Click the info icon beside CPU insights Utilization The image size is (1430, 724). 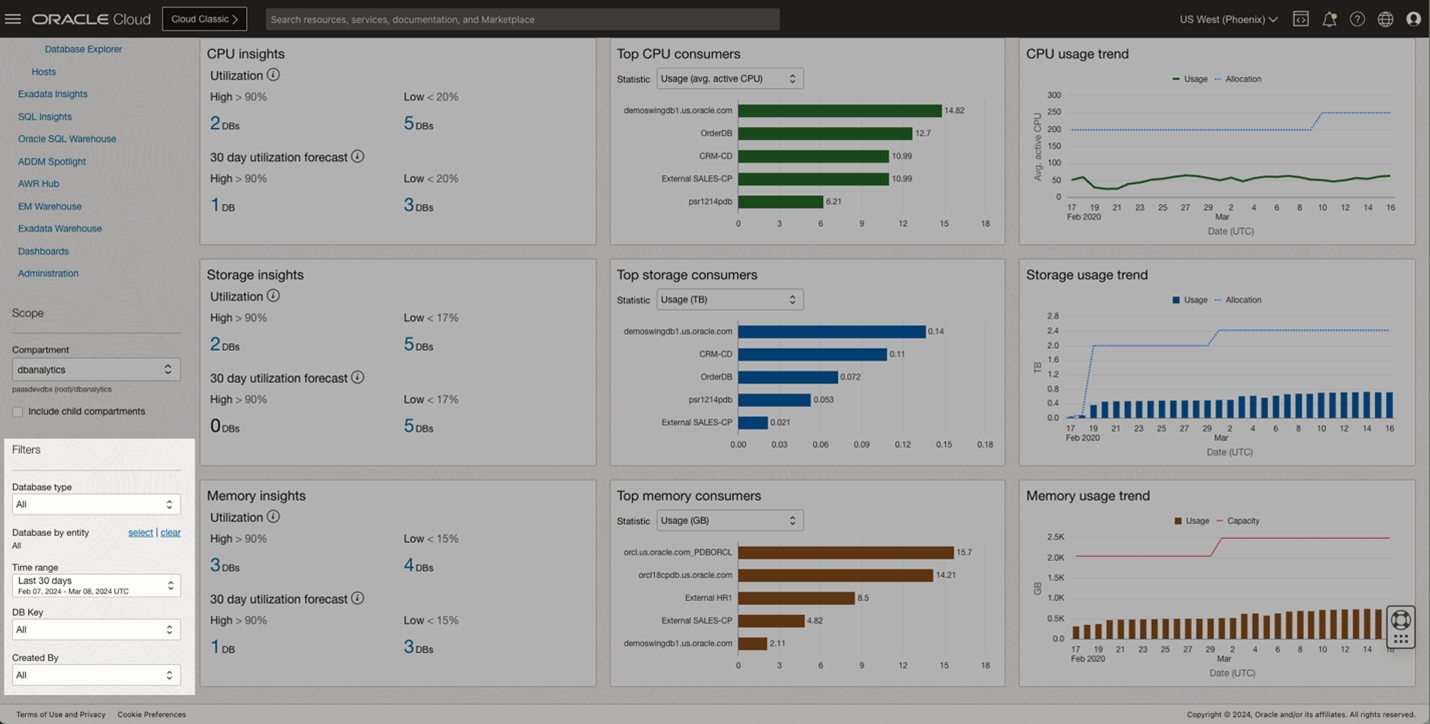point(273,75)
